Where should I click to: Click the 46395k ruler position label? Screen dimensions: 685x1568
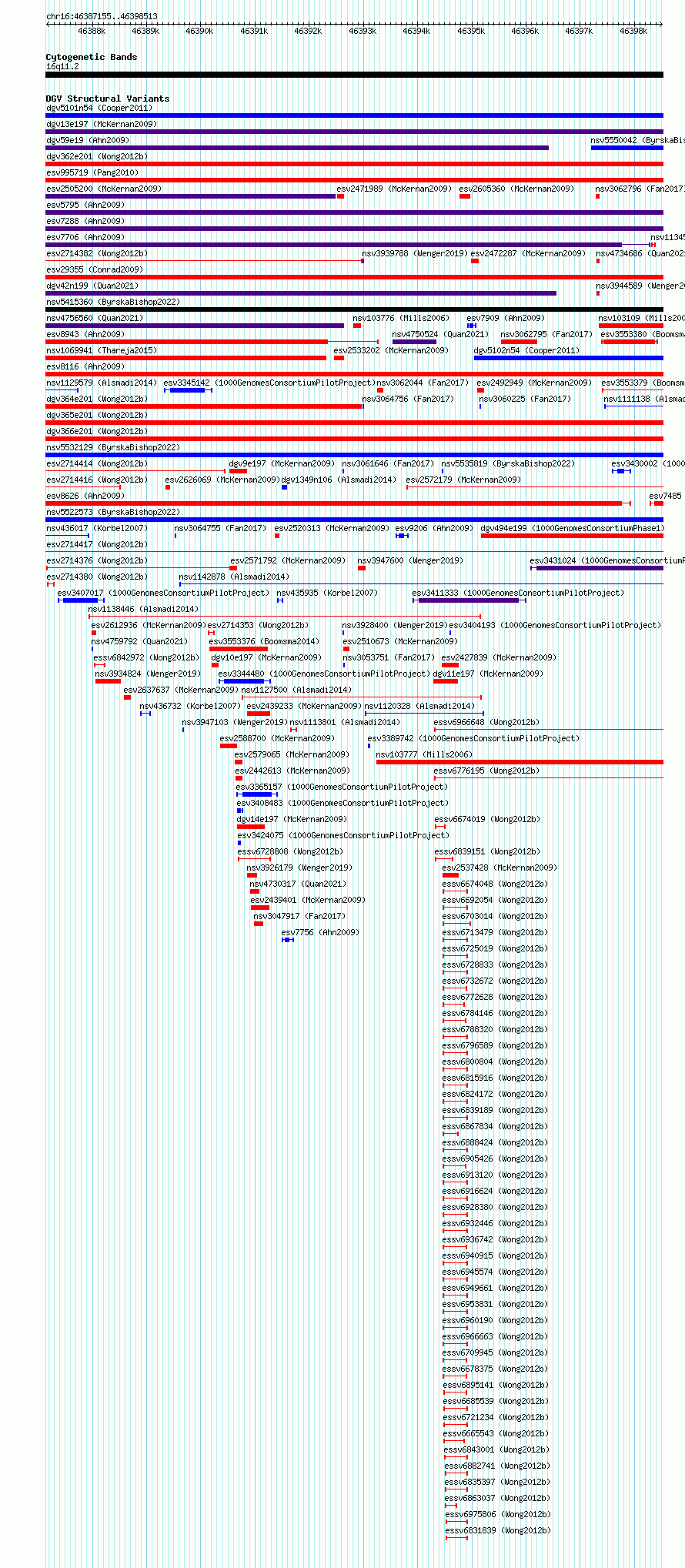[x=471, y=31]
